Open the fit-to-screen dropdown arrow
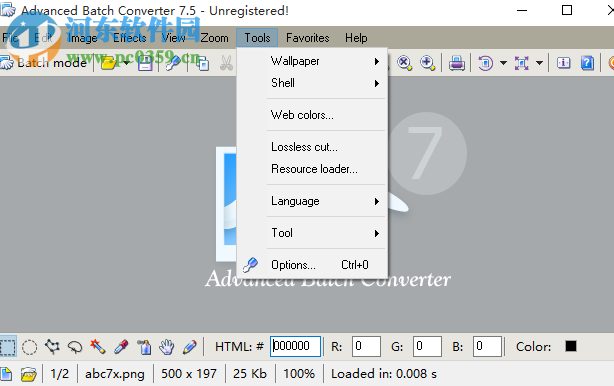Image resolution: width=614 pixels, height=386 pixels. tap(540, 63)
